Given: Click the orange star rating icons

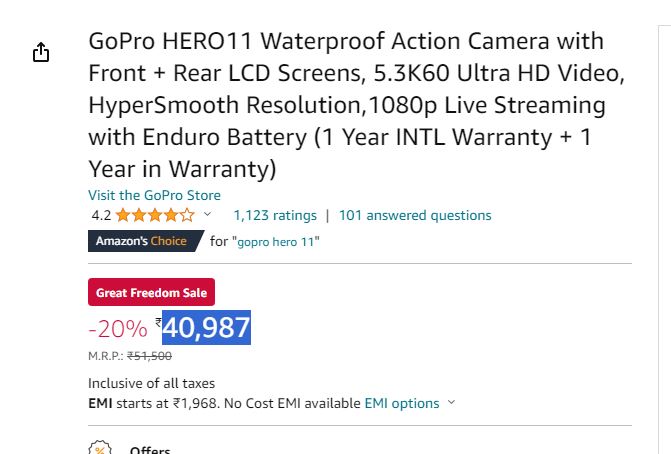Looking at the screenshot, I should (155, 215).
